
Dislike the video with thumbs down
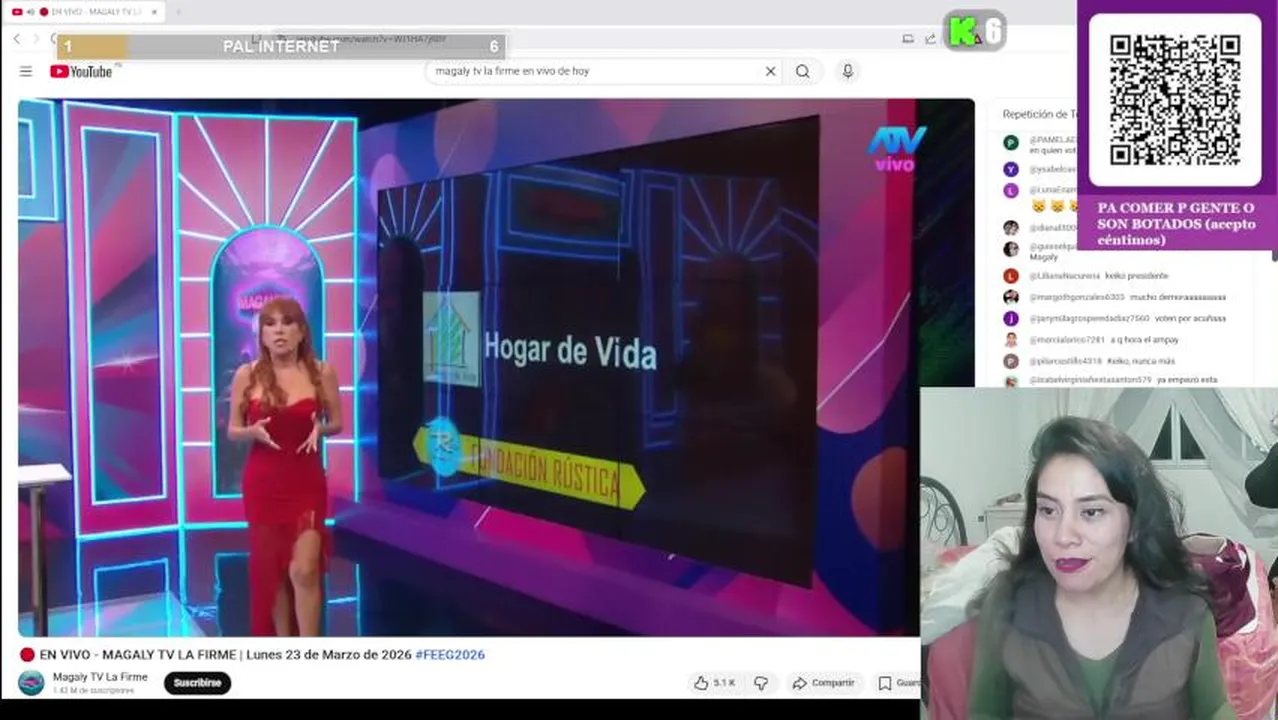761,683
